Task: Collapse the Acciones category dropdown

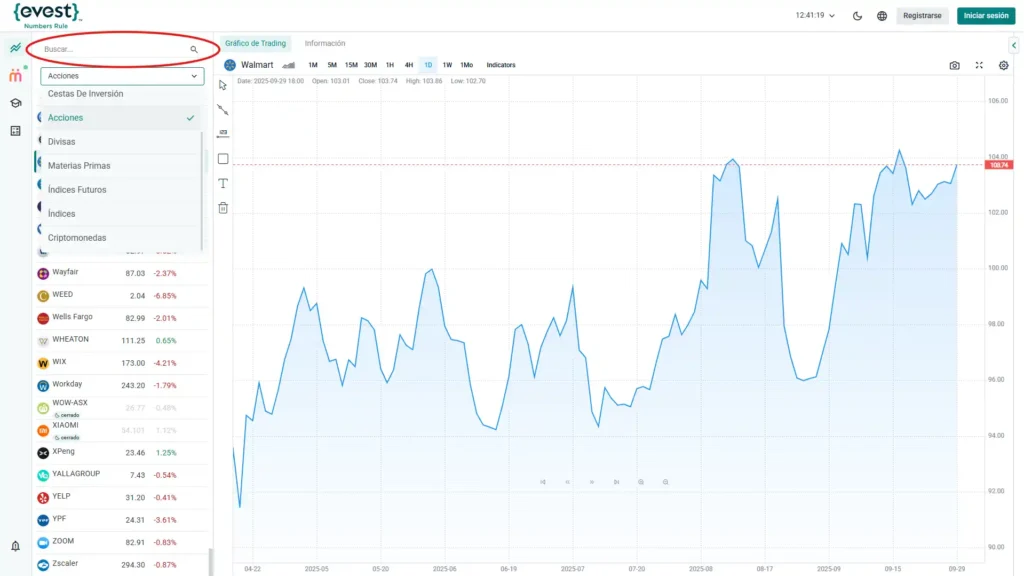Action: pos(122,76)
